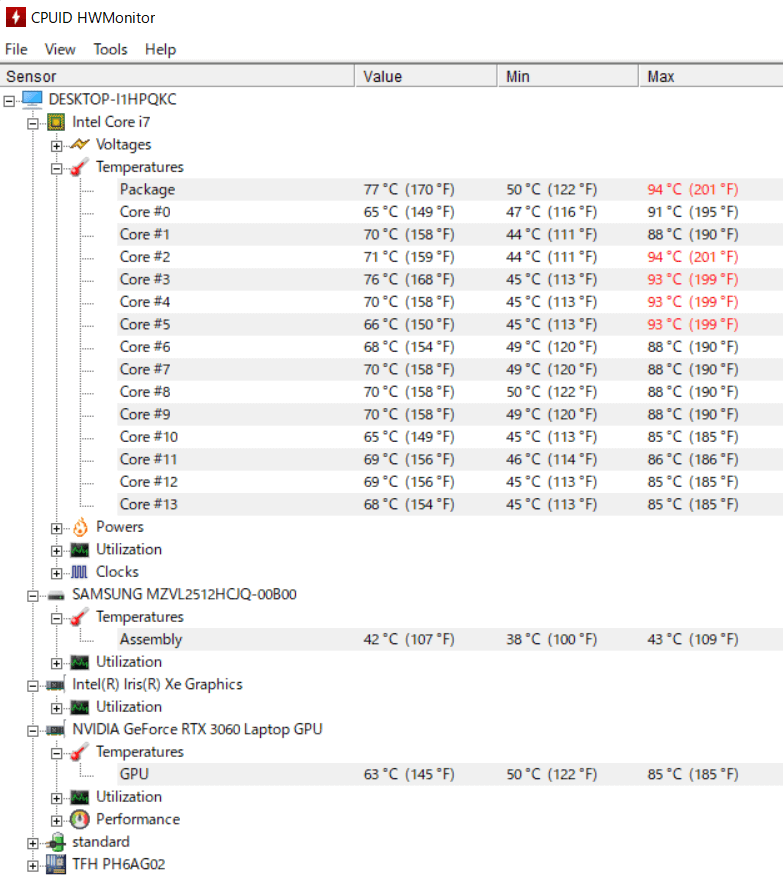The image size is (783, 885).
Task: Click the Intel Core i7 CPU chip icon
Action: coord(56,122)
